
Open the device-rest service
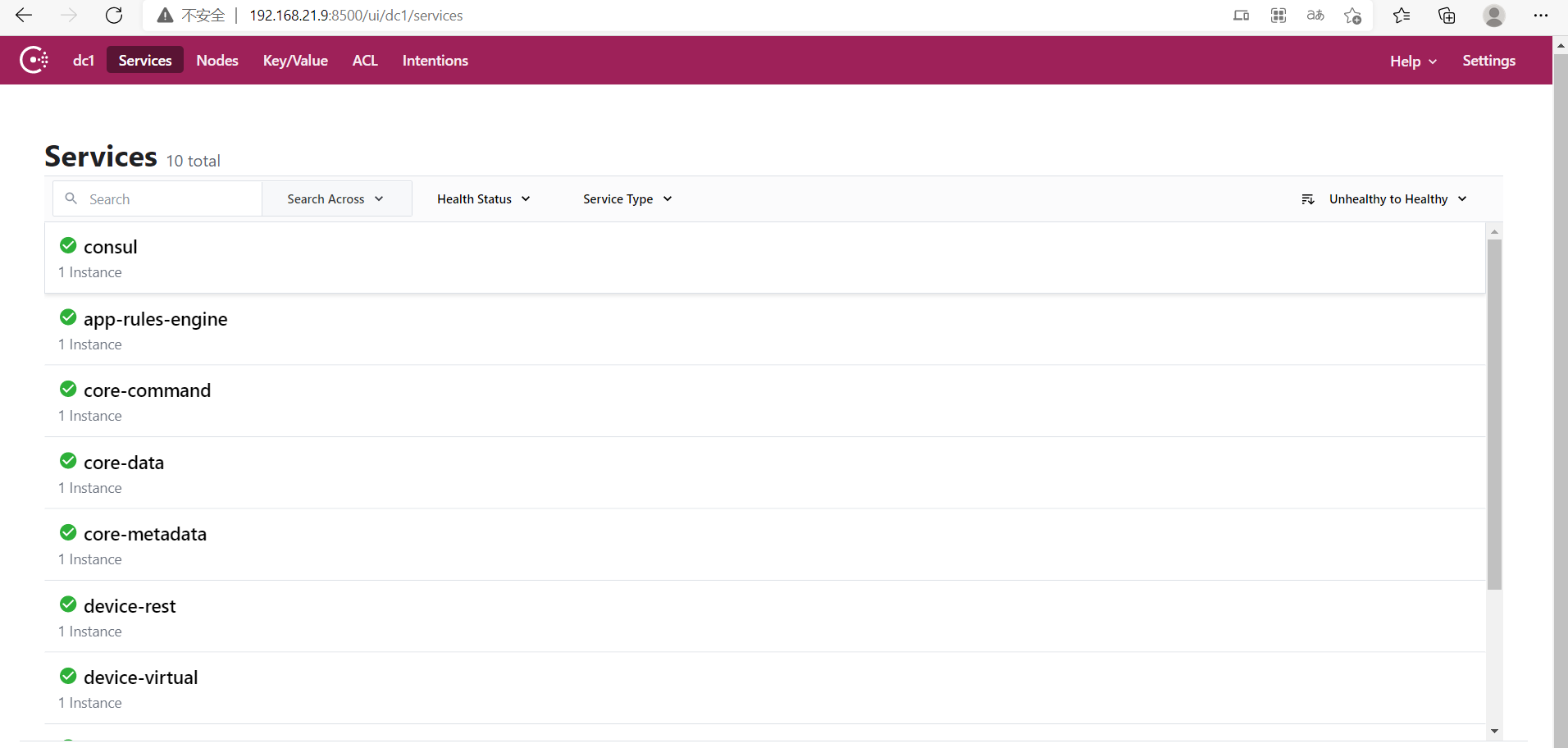point(764,617)
